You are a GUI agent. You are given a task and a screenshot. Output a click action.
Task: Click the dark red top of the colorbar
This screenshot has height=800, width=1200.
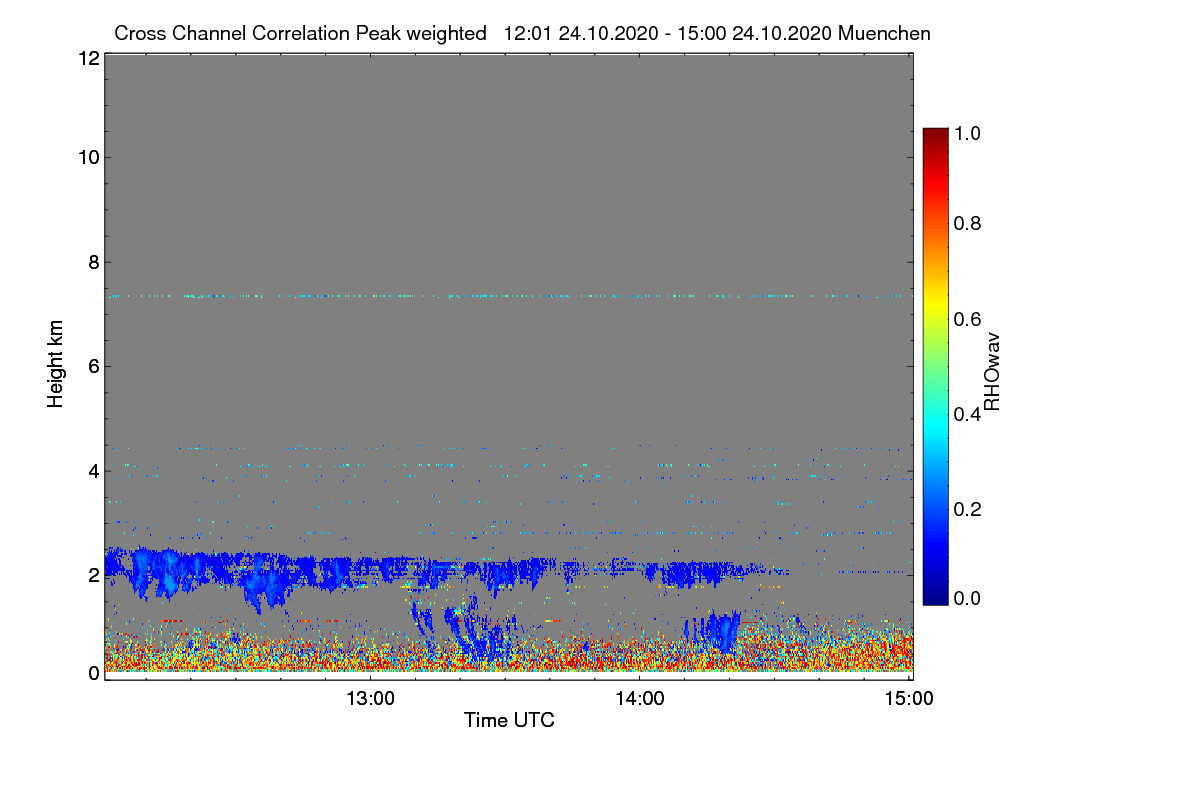coord(935,133)
